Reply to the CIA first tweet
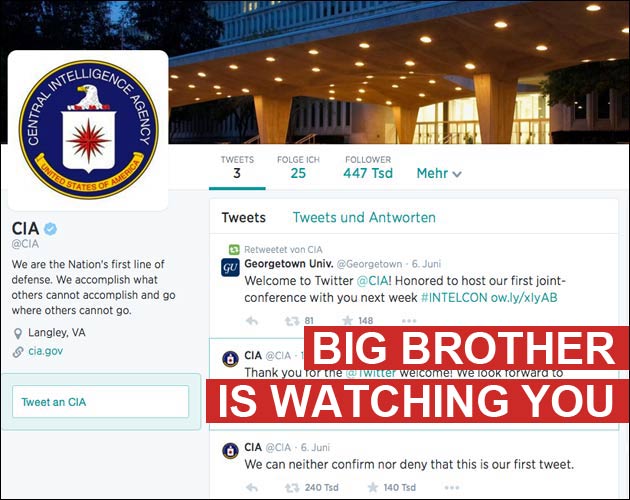630x500 pixels. point(252,488)
